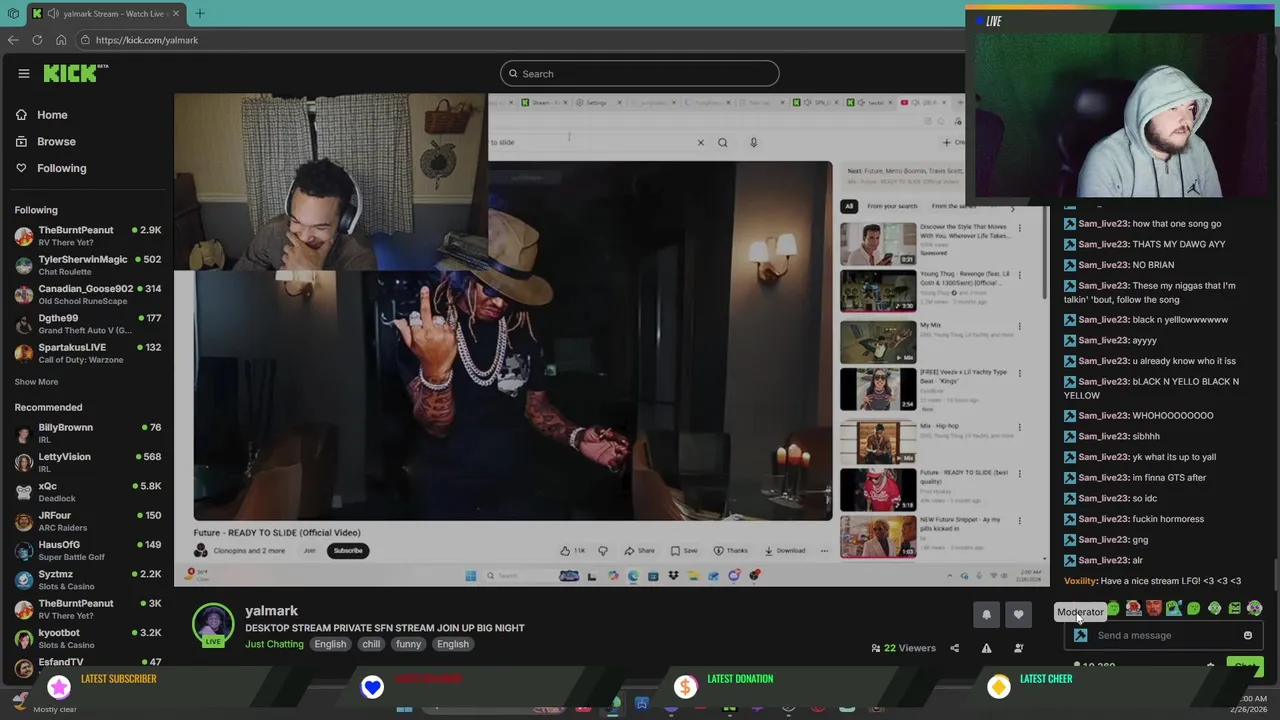Open HausOfG recommended channel
1280x720 pixels.
point(88,551)
